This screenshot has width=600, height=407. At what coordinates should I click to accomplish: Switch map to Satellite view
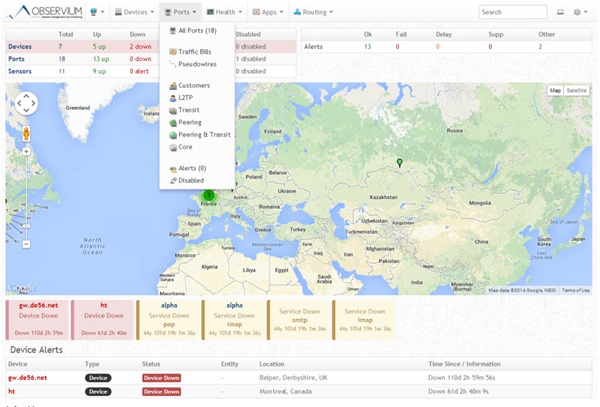pos(576,91)
